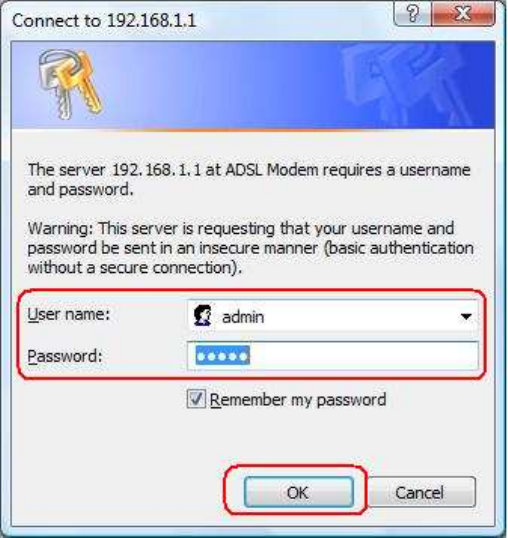This screenshot has height=538, width=508.
Task: Click the gold and silver keys icon
Action: click(x=70, y=84)
